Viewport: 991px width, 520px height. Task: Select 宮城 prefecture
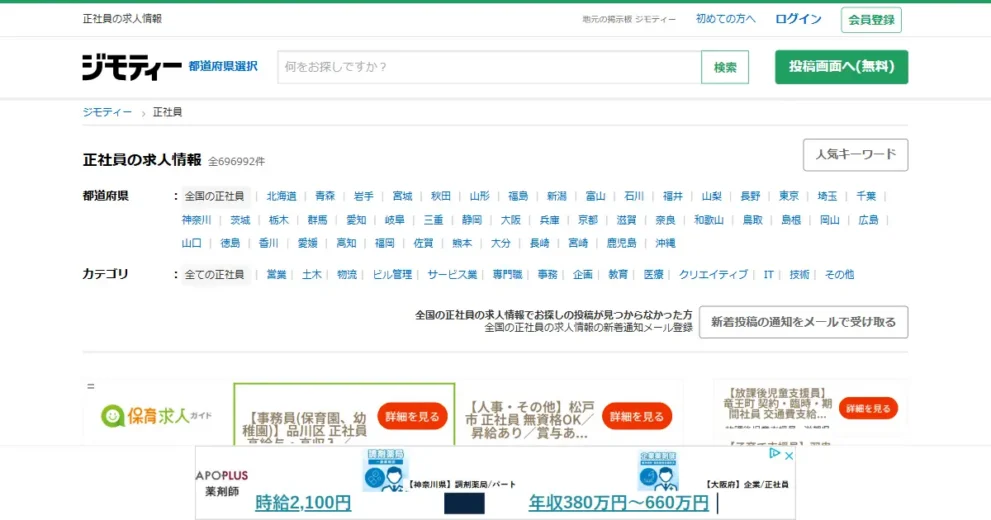click(x=402, y=197)
